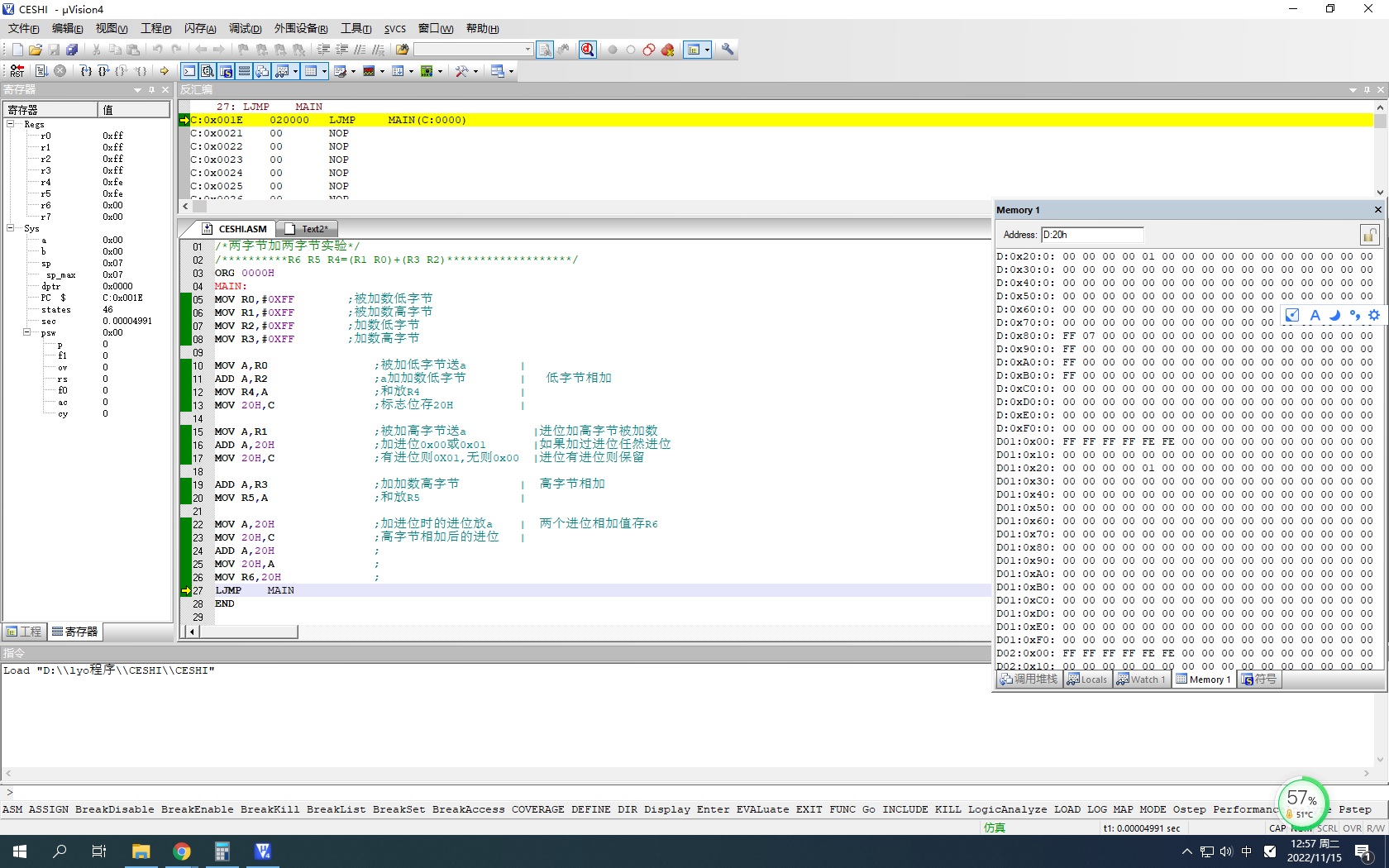
Task: Click Kill all breakpoints icon
Action: (668, 50)
